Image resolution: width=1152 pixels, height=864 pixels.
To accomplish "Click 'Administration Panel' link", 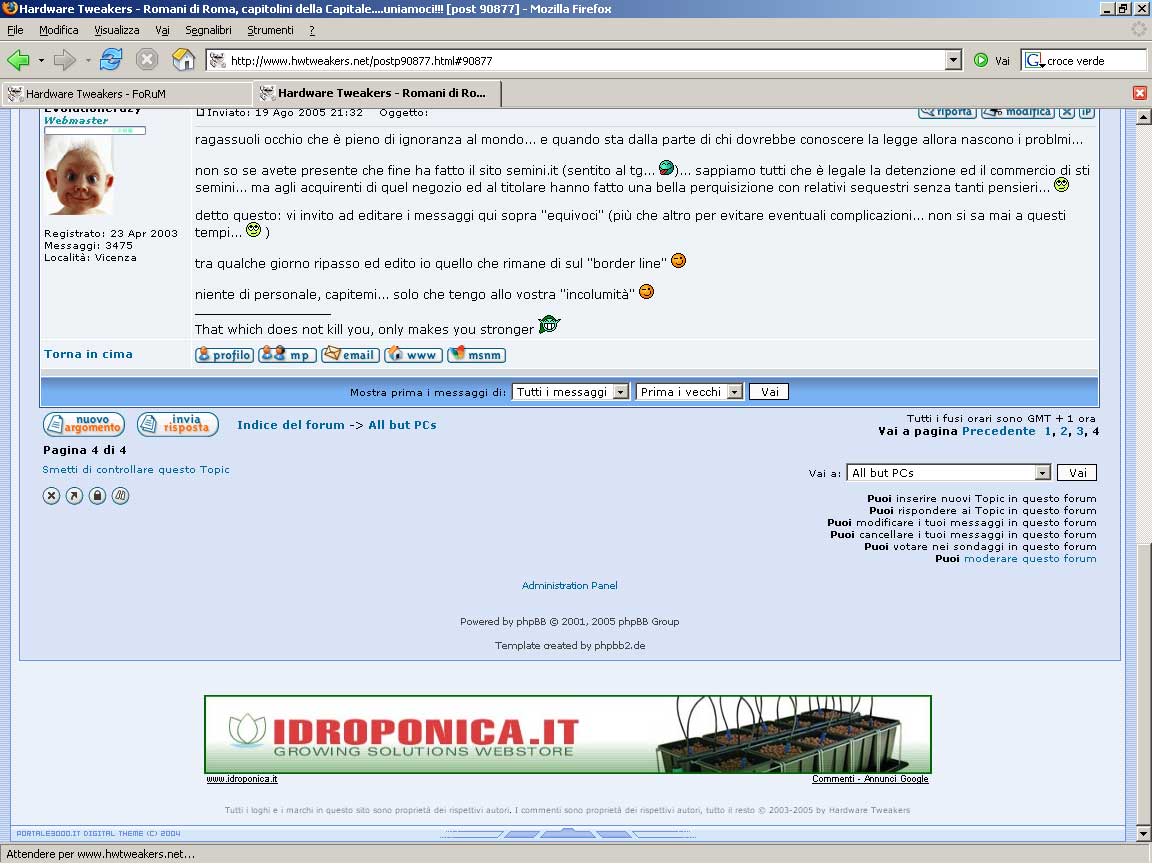I will click(x=569, y=586).
